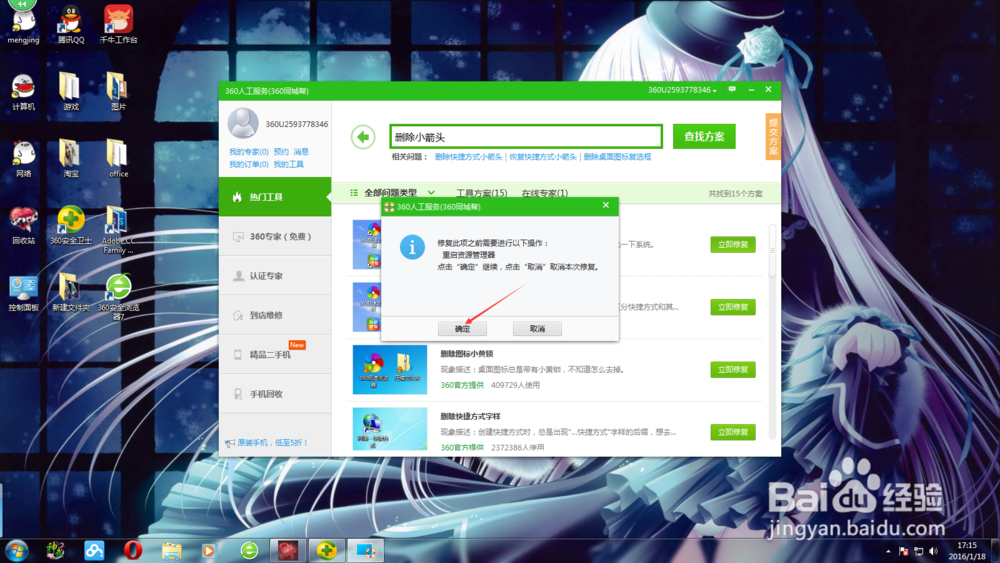Open 精品二手机 in the sidebar
This screenshot has width=1000, height=563.
tap(275, 355)
